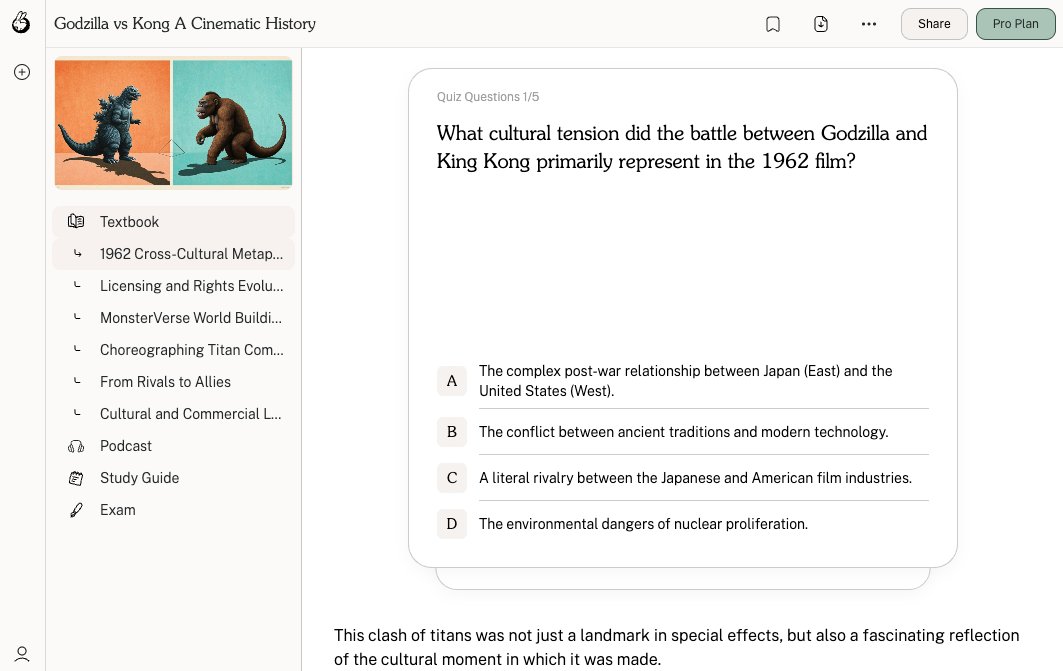1063x671 pixels.
Task: Download the document icon
Action: pyautogui.click(x=820, y=24)
